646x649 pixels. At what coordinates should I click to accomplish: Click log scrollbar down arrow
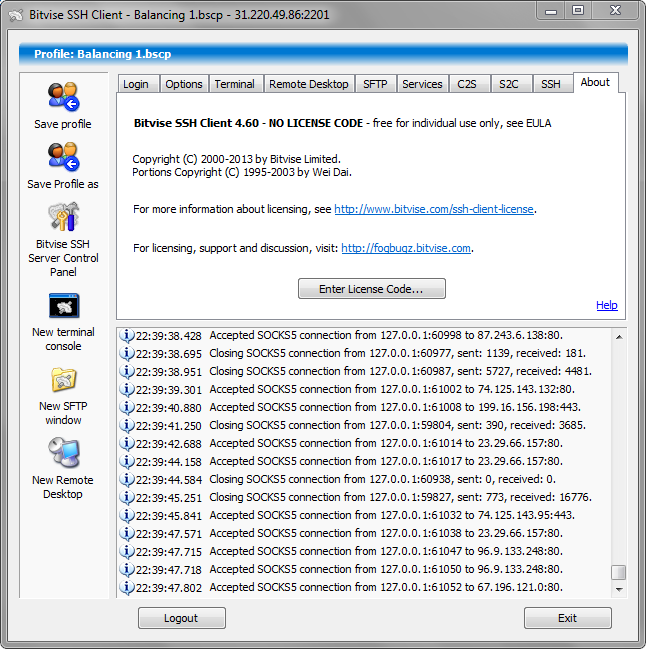(x=619, y=589)
